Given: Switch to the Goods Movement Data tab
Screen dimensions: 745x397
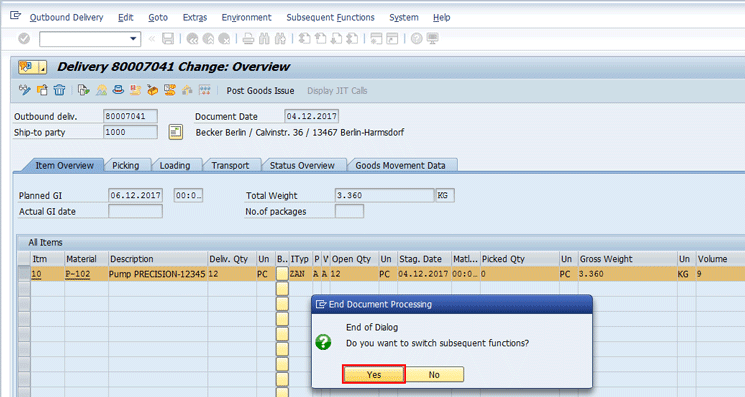Looking at the screenshot, I should click(x=401, y=165).
